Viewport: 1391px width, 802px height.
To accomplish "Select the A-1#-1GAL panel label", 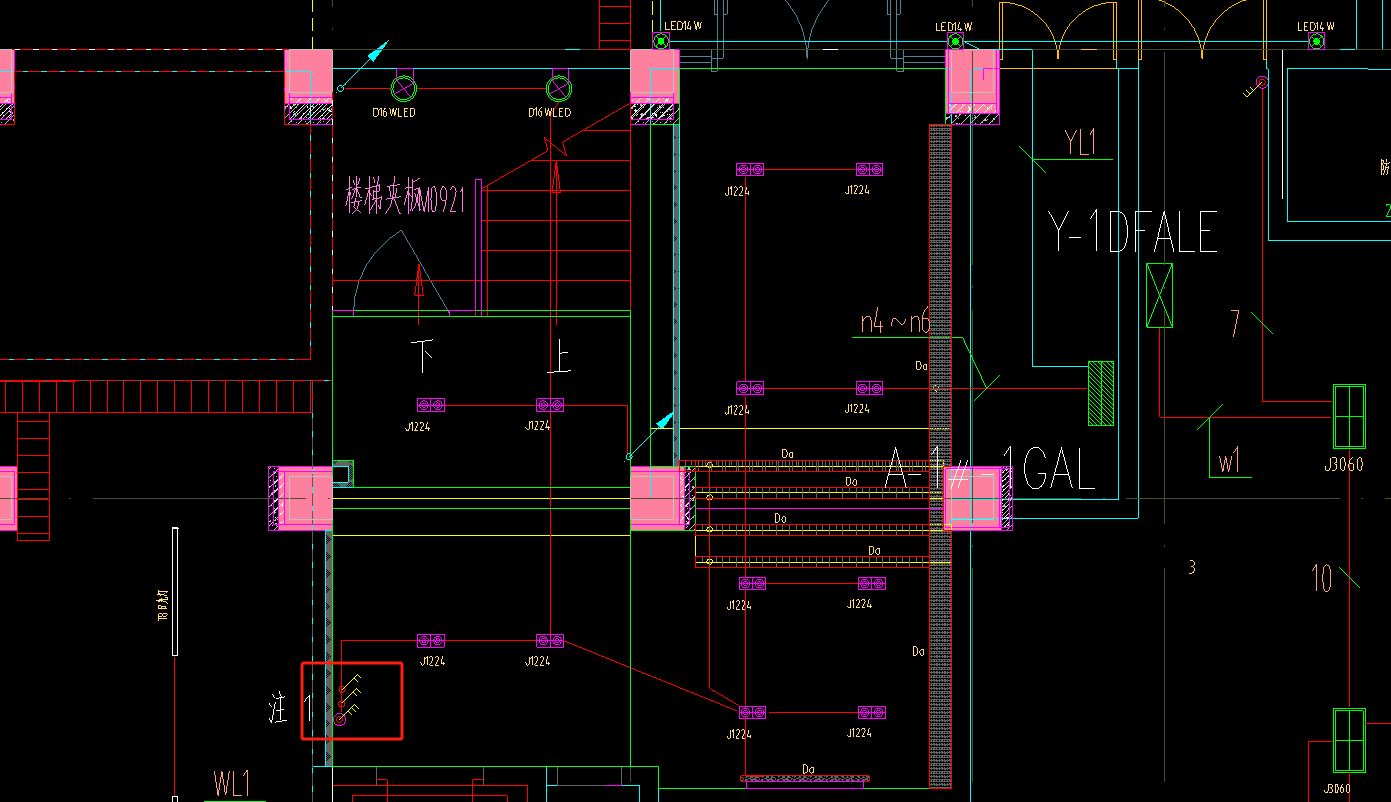I will 990,469.
